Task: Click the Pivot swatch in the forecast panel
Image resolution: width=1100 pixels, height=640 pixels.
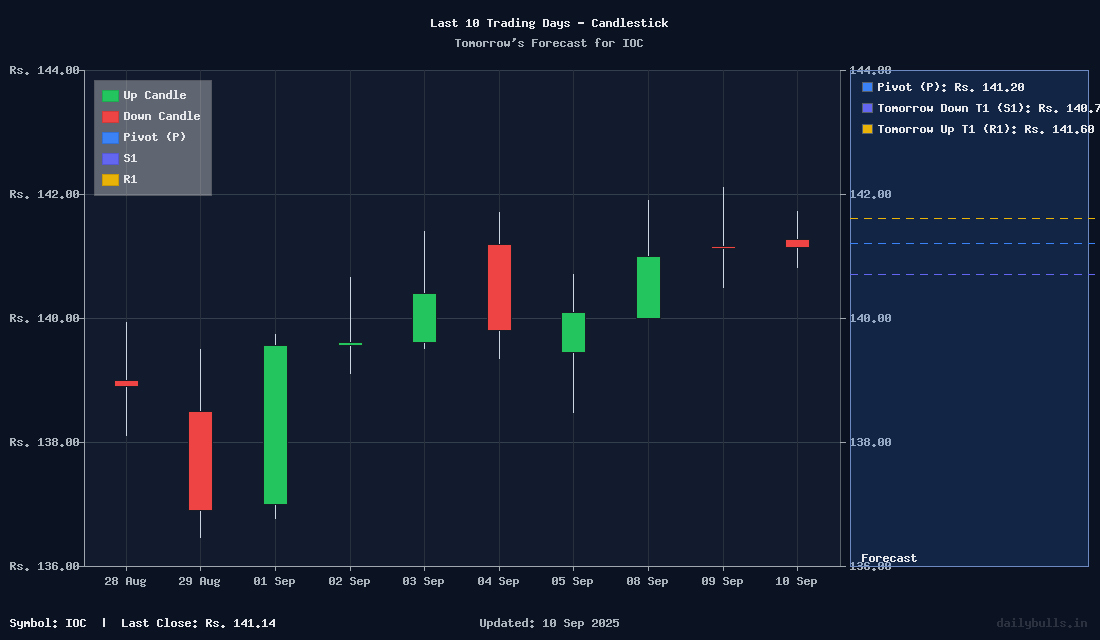Action: (867, 87)
